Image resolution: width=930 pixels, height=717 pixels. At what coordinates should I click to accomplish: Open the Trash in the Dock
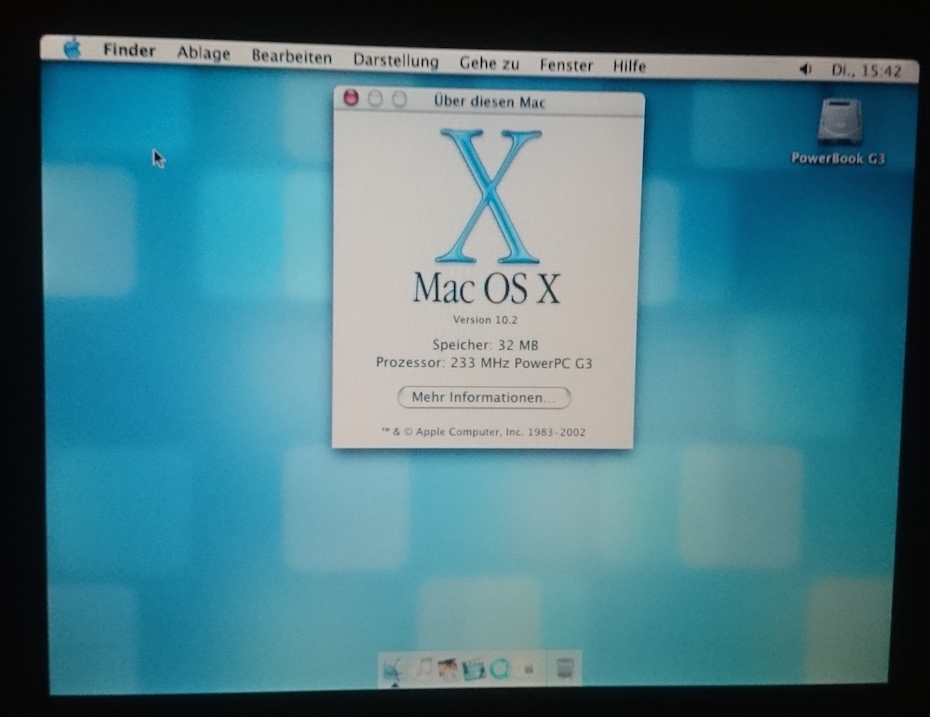565,668
